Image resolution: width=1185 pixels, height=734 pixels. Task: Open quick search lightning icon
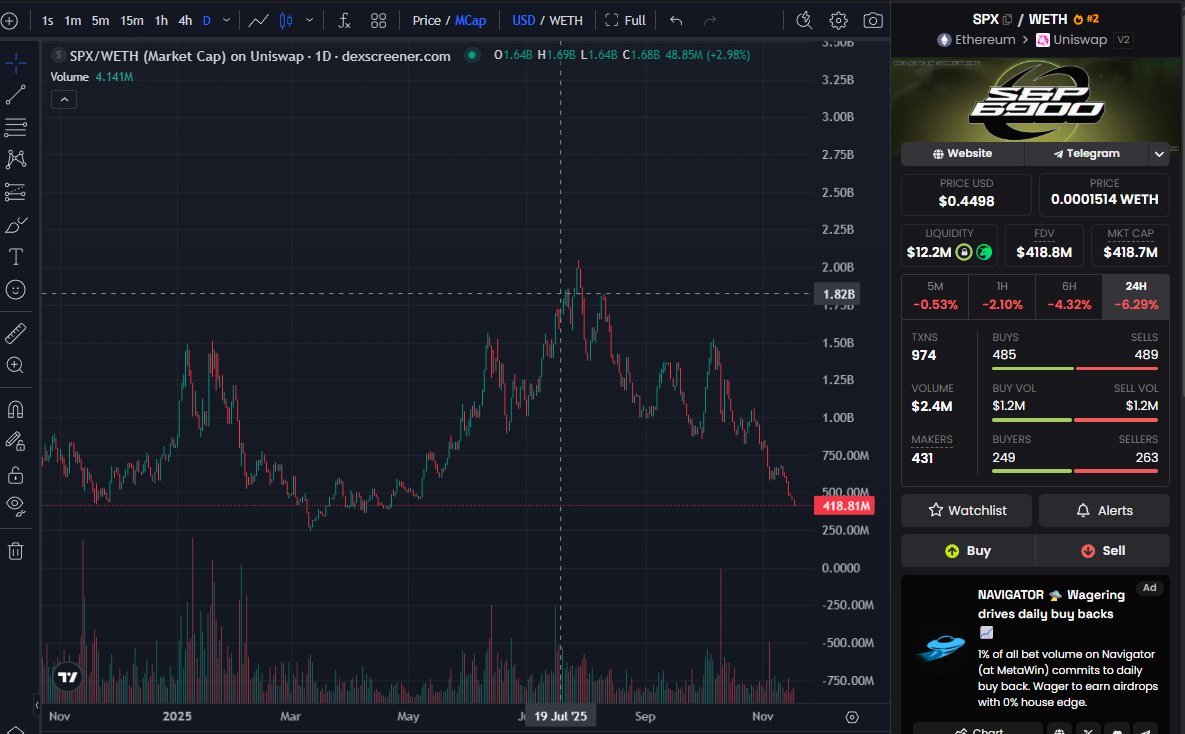click(804, 20)
